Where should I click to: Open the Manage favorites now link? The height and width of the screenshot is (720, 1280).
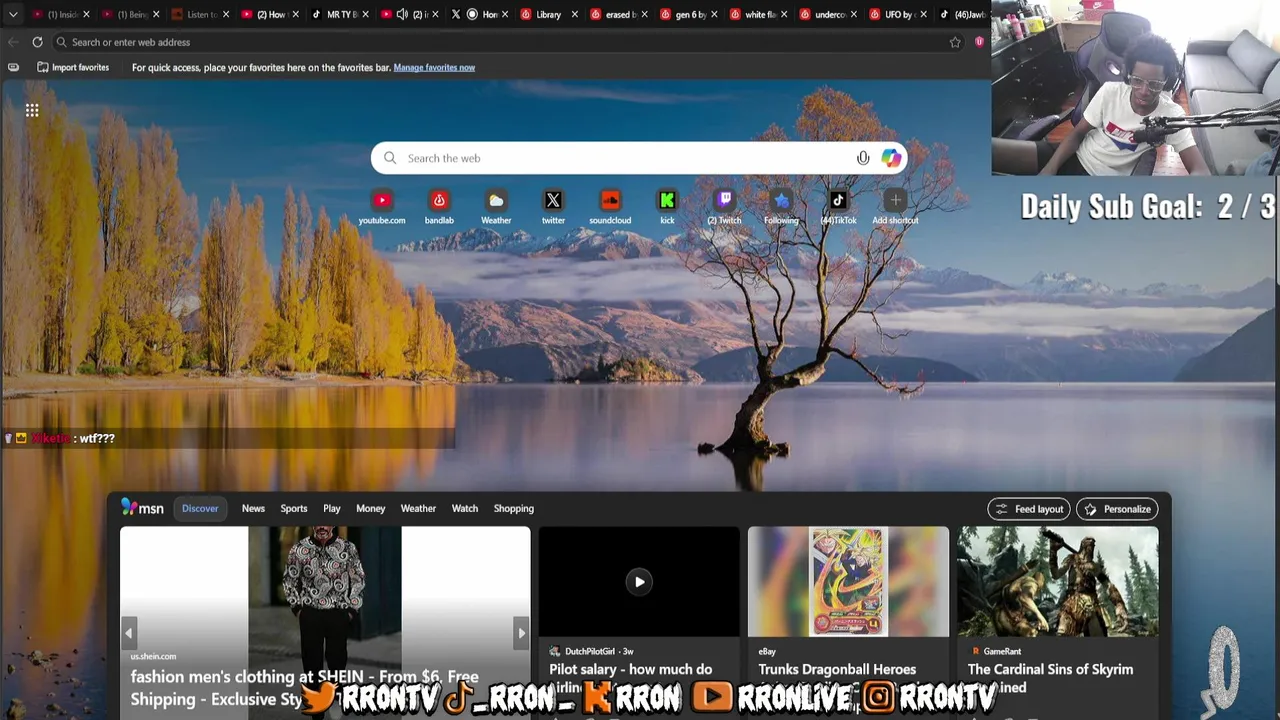click(x=434, y=67)
